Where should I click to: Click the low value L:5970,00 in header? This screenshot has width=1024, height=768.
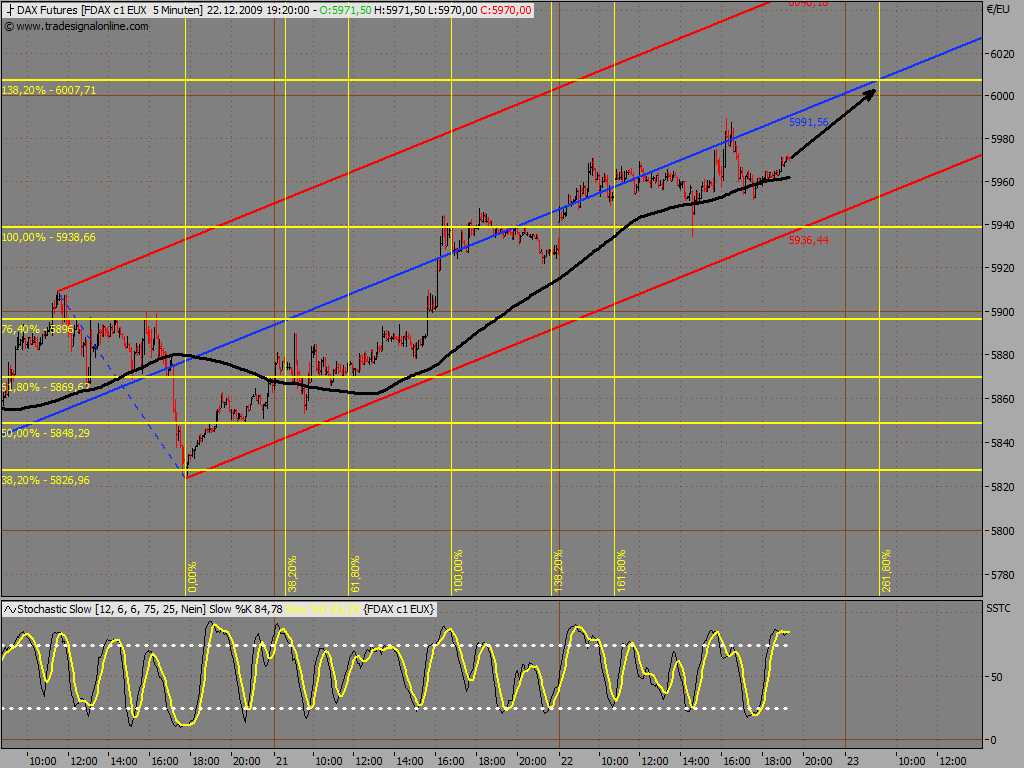pos(453,10)
